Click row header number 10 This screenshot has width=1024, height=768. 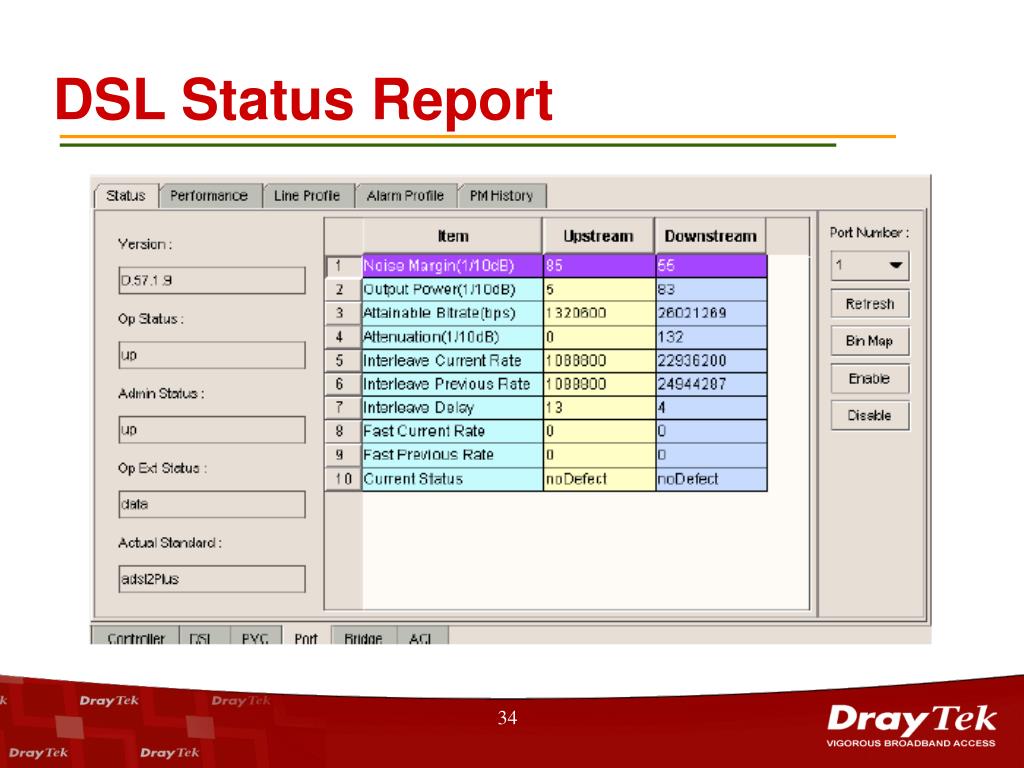click(343, 479)
